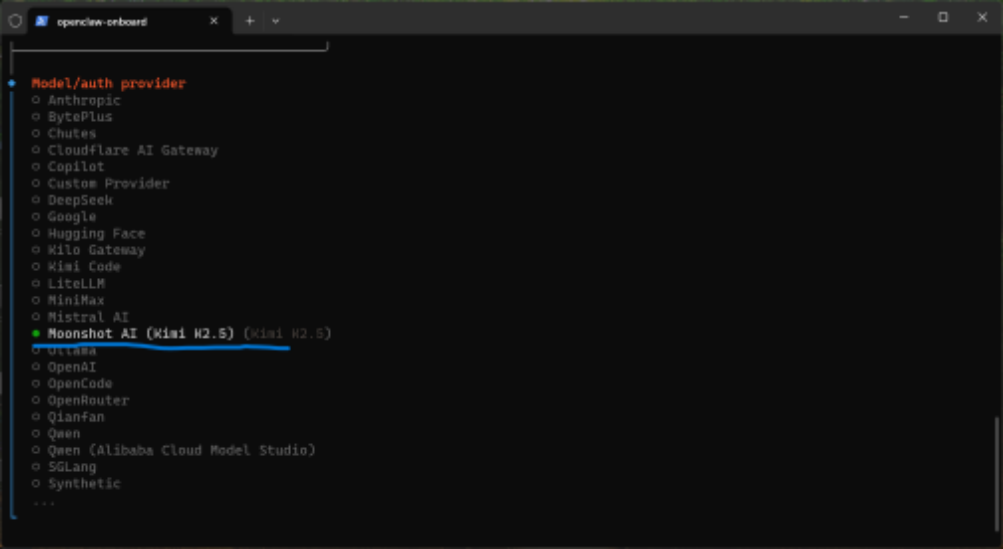Click the shield icon in the title bar
1003x549 pixels.
pos(14,20)
